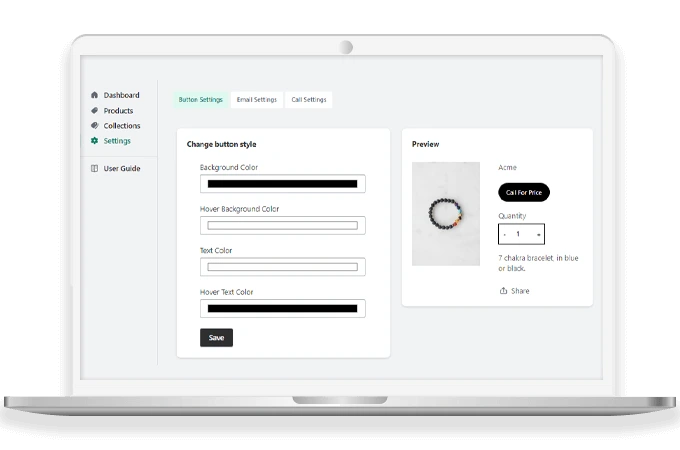Click the Settings gear icon
This screenshot has height=450, width=680.
tap(94, 141)
